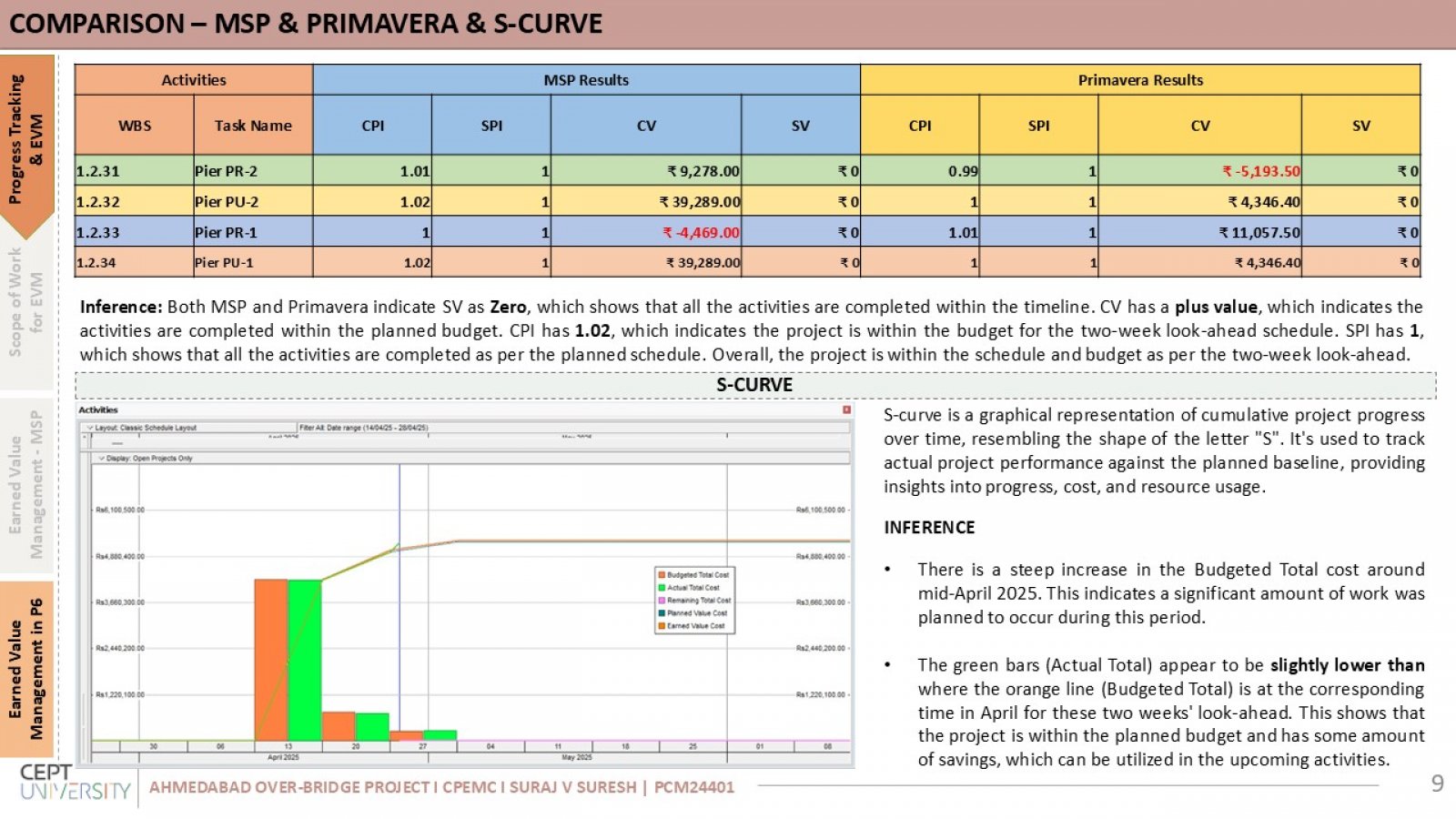1456x819 pixels.
Task: Click the WBS column header
Action: click(x=135, y=126)
